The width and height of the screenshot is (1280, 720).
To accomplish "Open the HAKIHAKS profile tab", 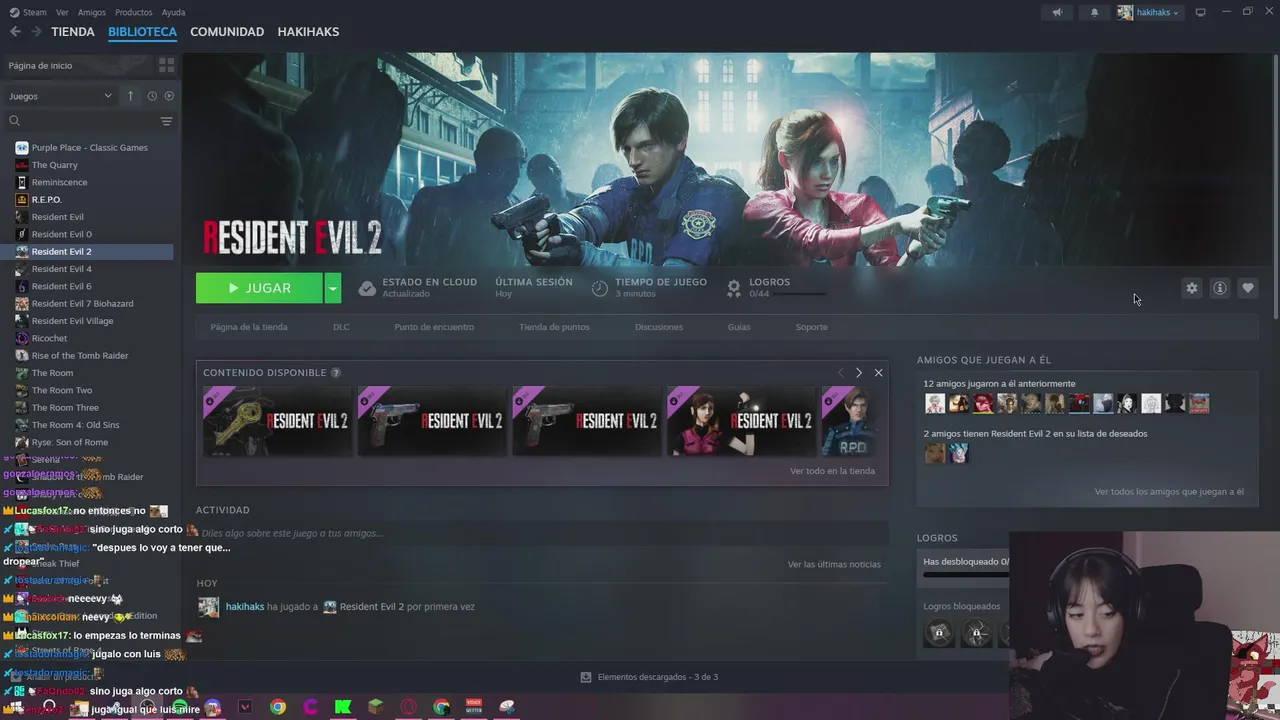I will (308, 32).
